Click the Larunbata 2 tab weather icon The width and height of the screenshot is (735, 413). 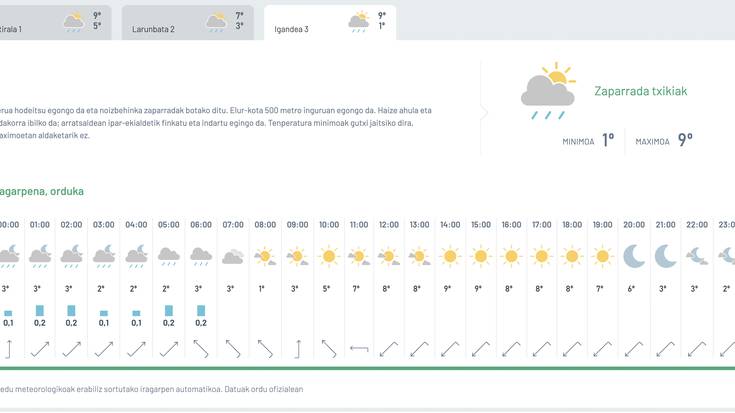[216, 22]
